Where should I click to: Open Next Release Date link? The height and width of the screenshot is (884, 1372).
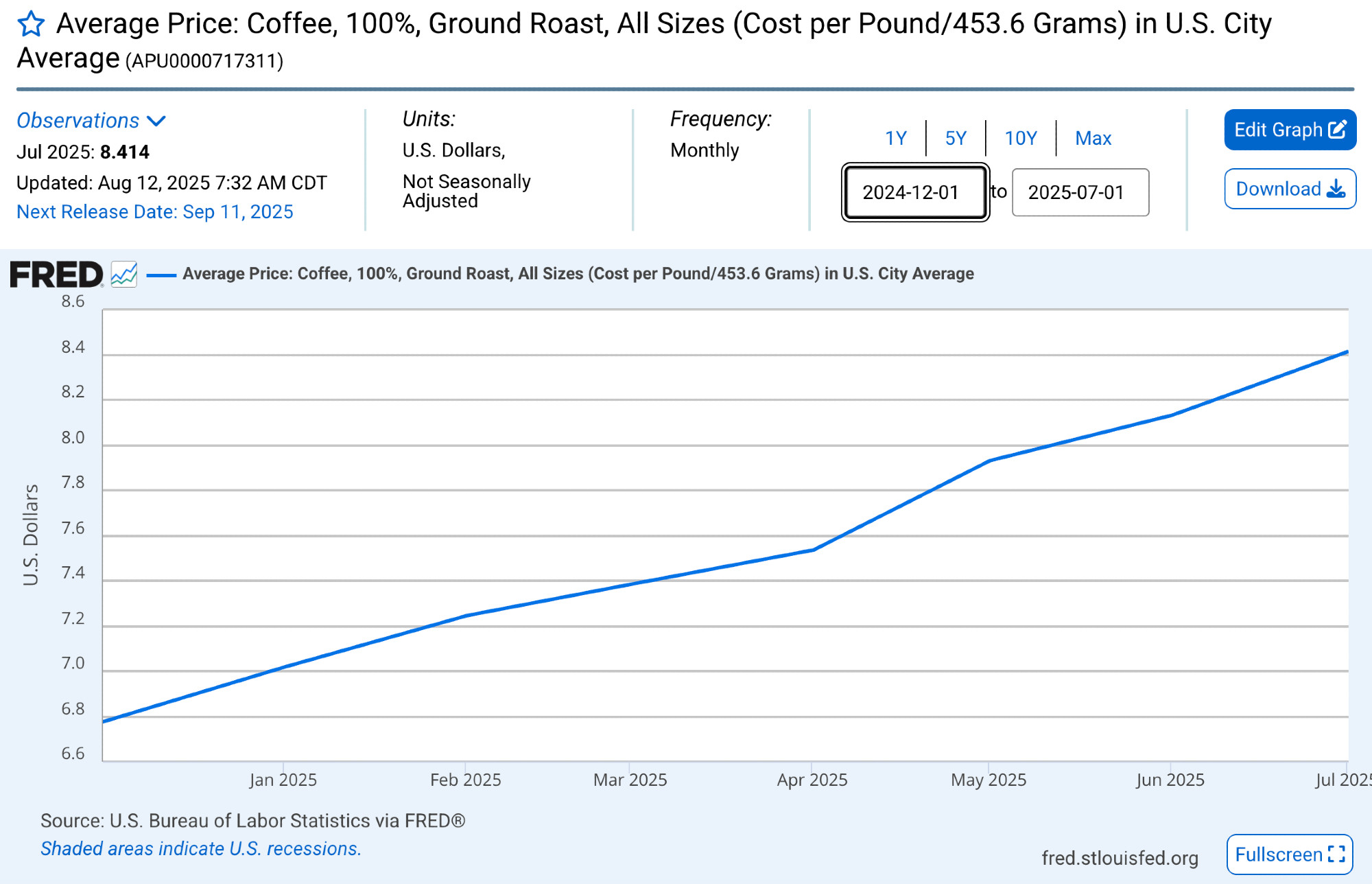pyautogui.click(x=155, y=212)
